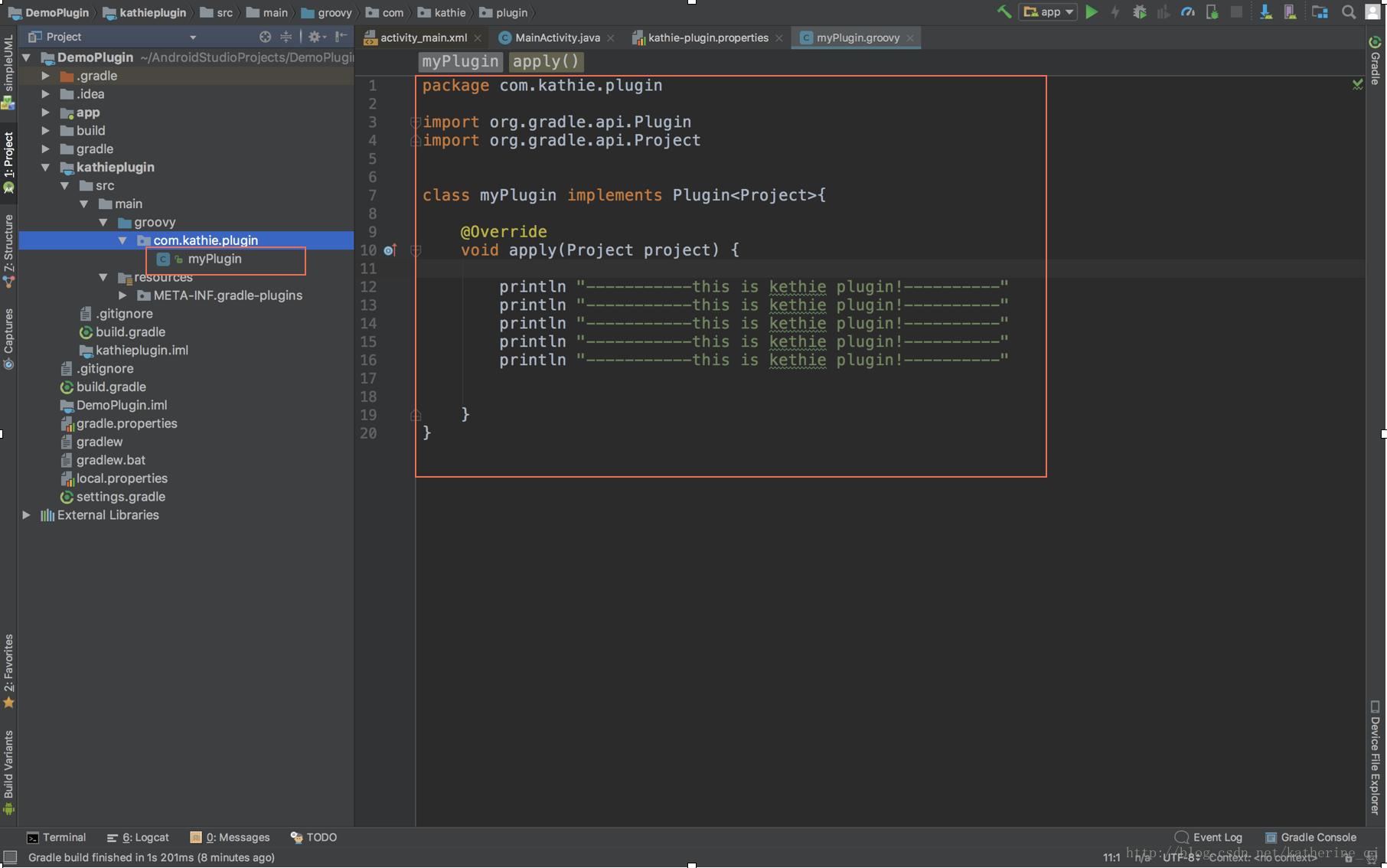Viewport: 1387px width, 868px height.
Task: Open the Captures side panel
Action: tap(8, 339)
